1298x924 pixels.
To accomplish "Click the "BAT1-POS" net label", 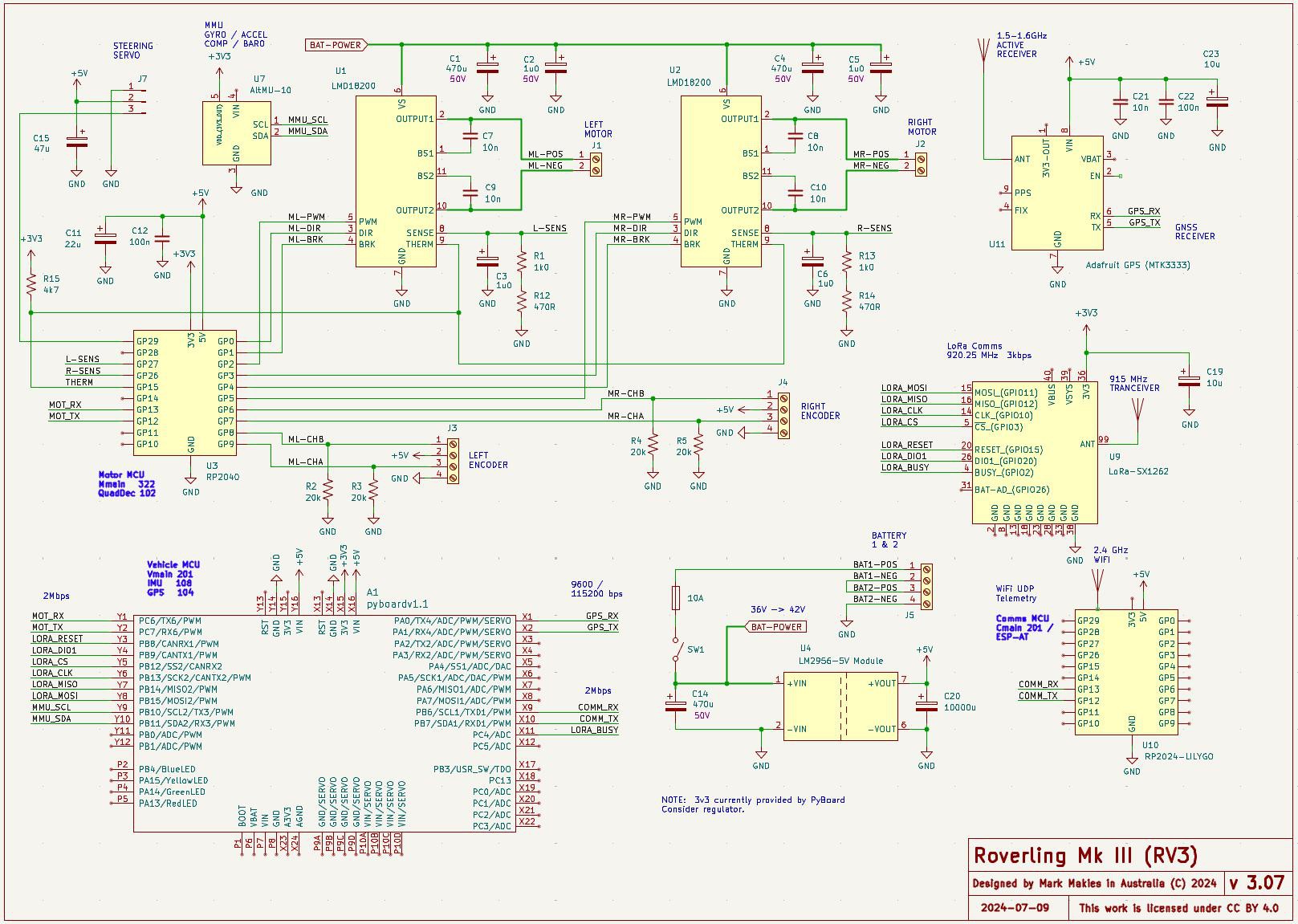I will (x=875, y=564).
